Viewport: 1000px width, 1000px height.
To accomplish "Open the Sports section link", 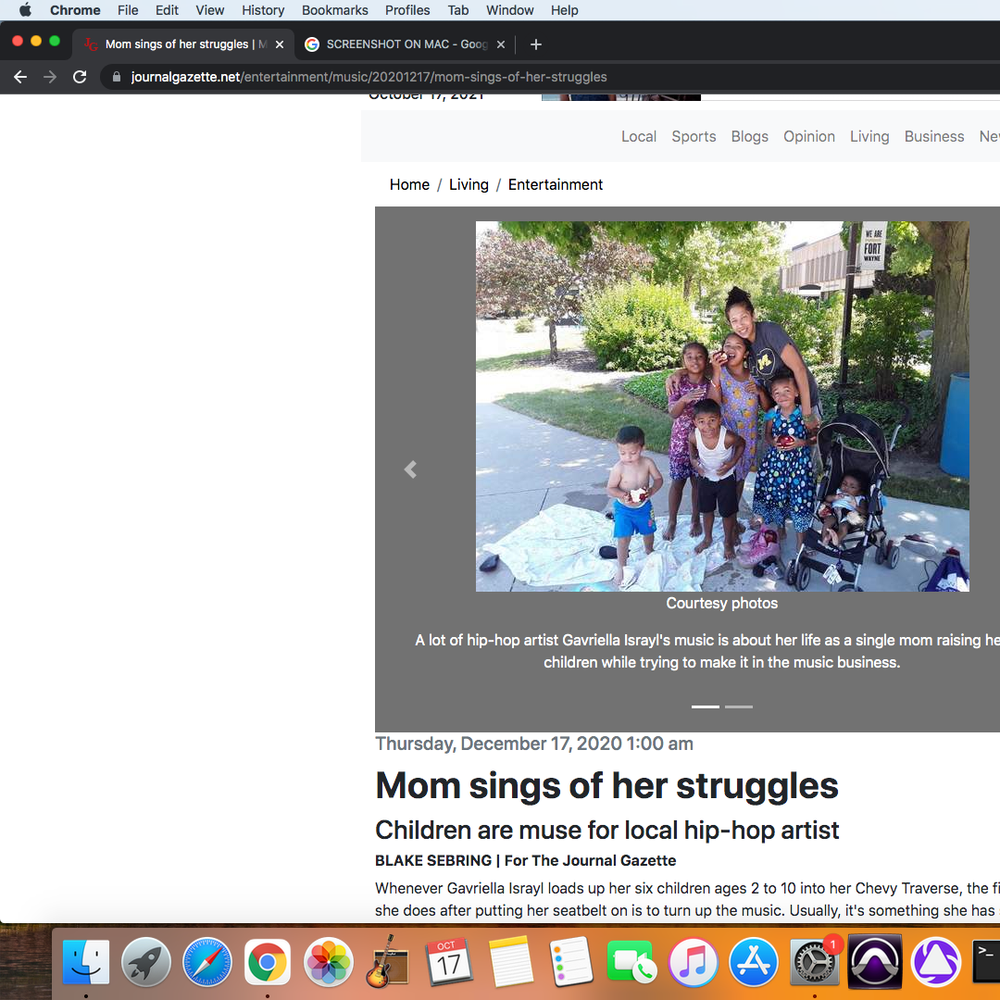I will coord(693,136).
